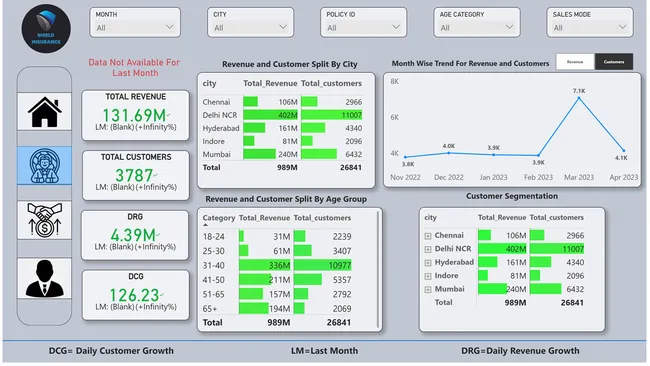Click the Shield Insurance logo
650x366 pixels.
click(46, 29)
